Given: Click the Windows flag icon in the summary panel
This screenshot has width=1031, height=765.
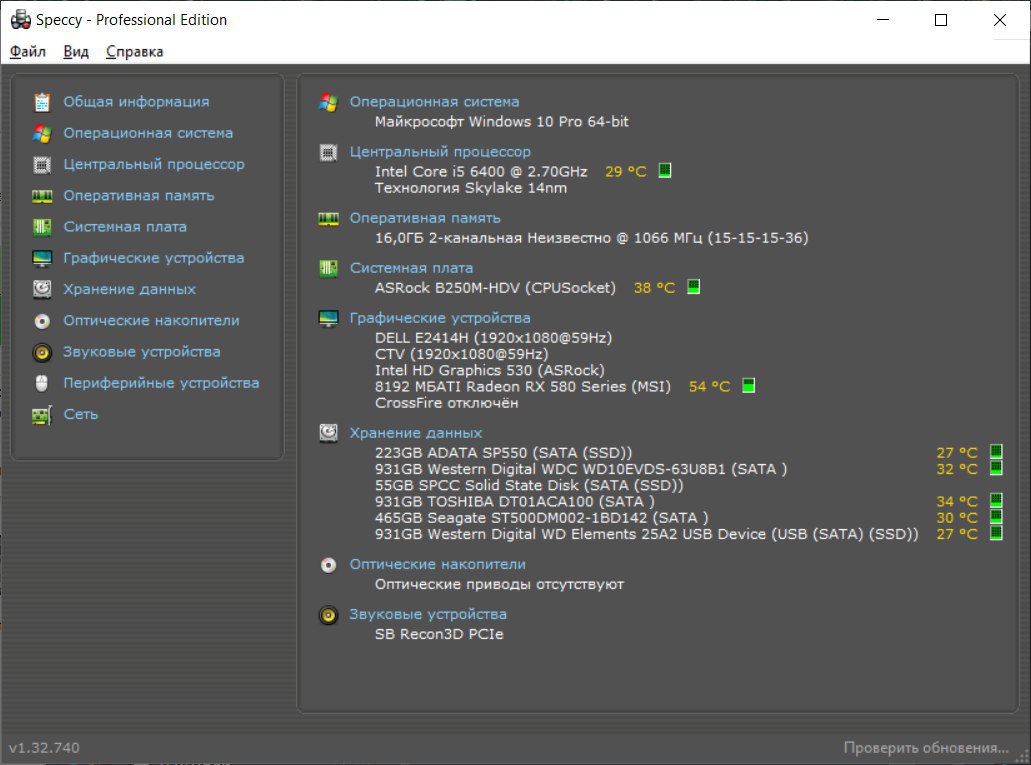Looking at the screenshot, I should tap(328, 103).
